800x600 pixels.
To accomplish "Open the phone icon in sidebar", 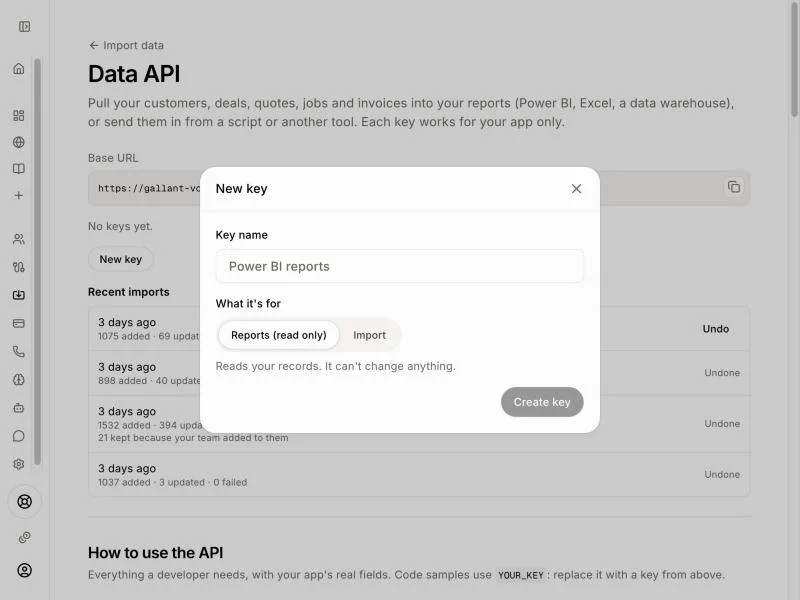I will 19,352.
